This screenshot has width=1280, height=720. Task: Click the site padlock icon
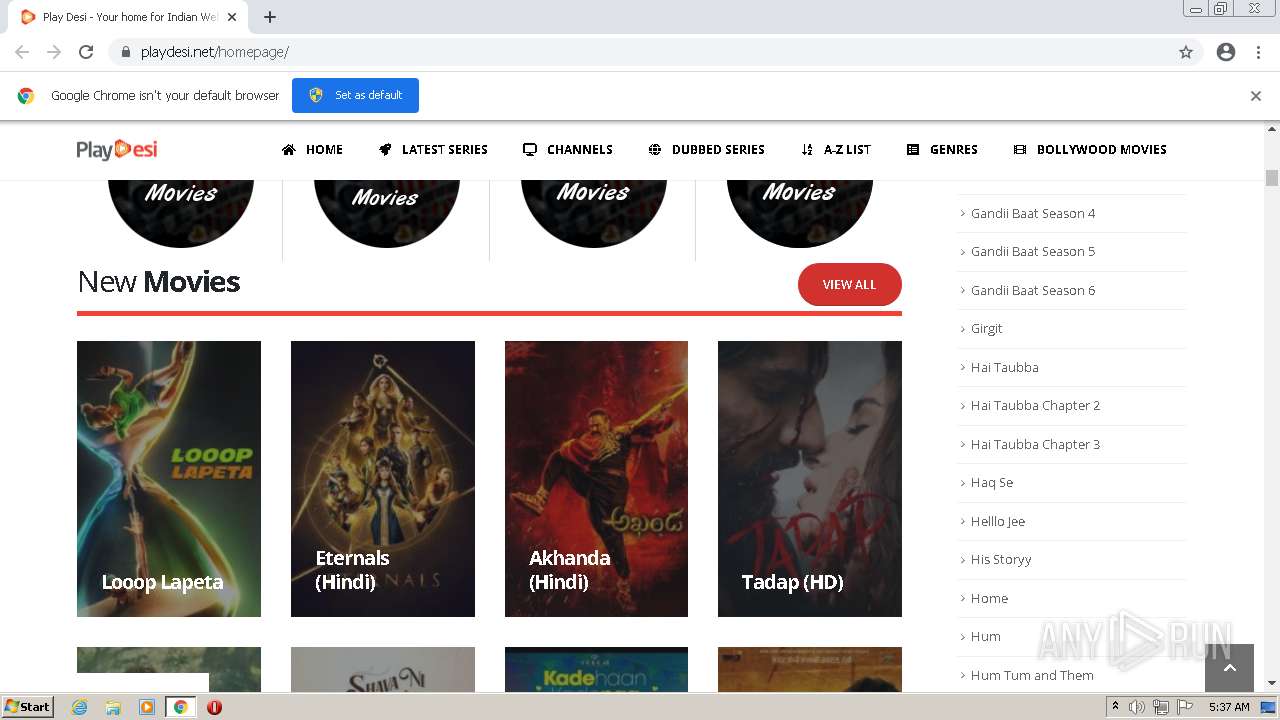(x=125, y=52)
